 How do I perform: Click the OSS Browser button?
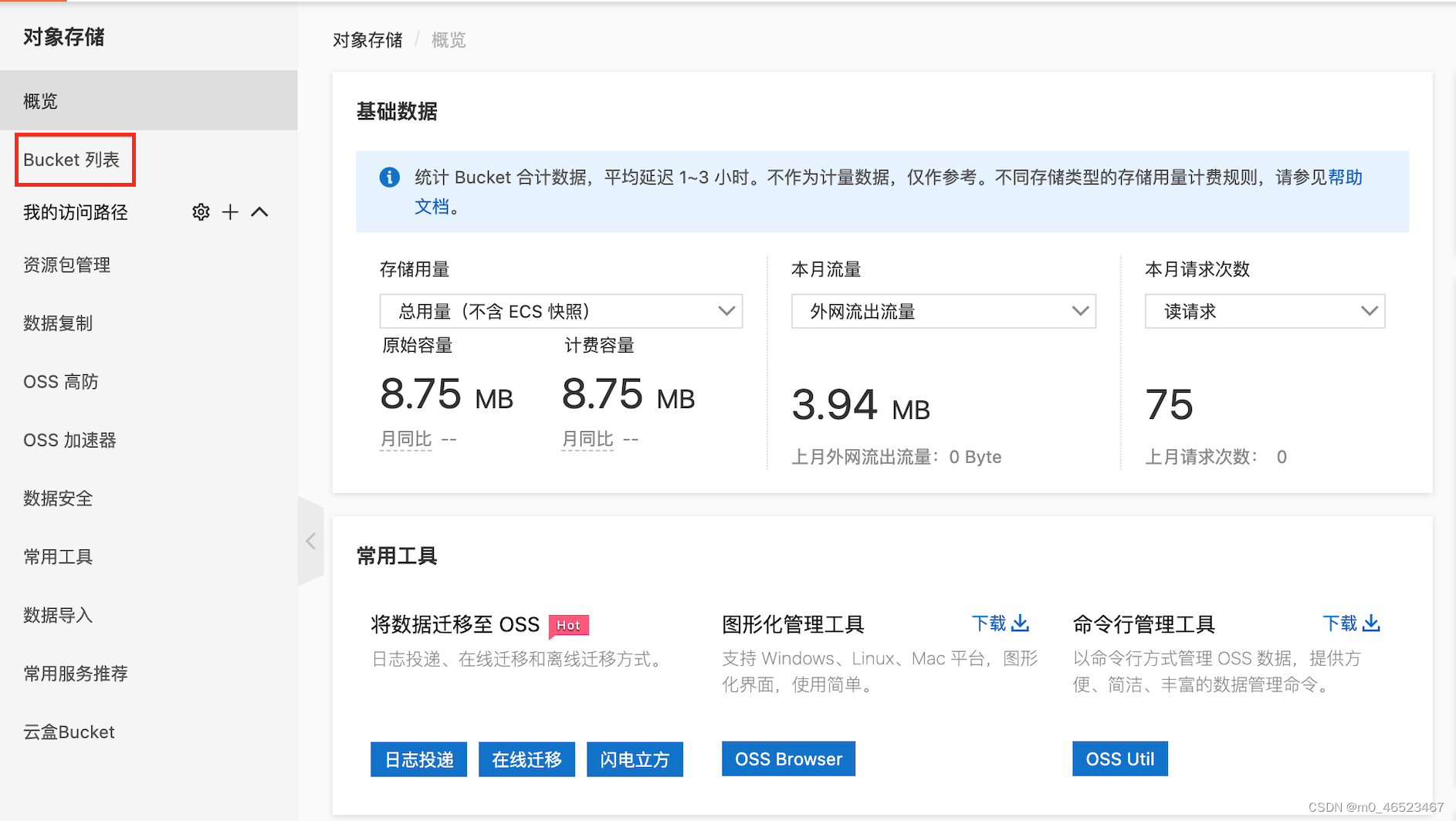(788, 758)
